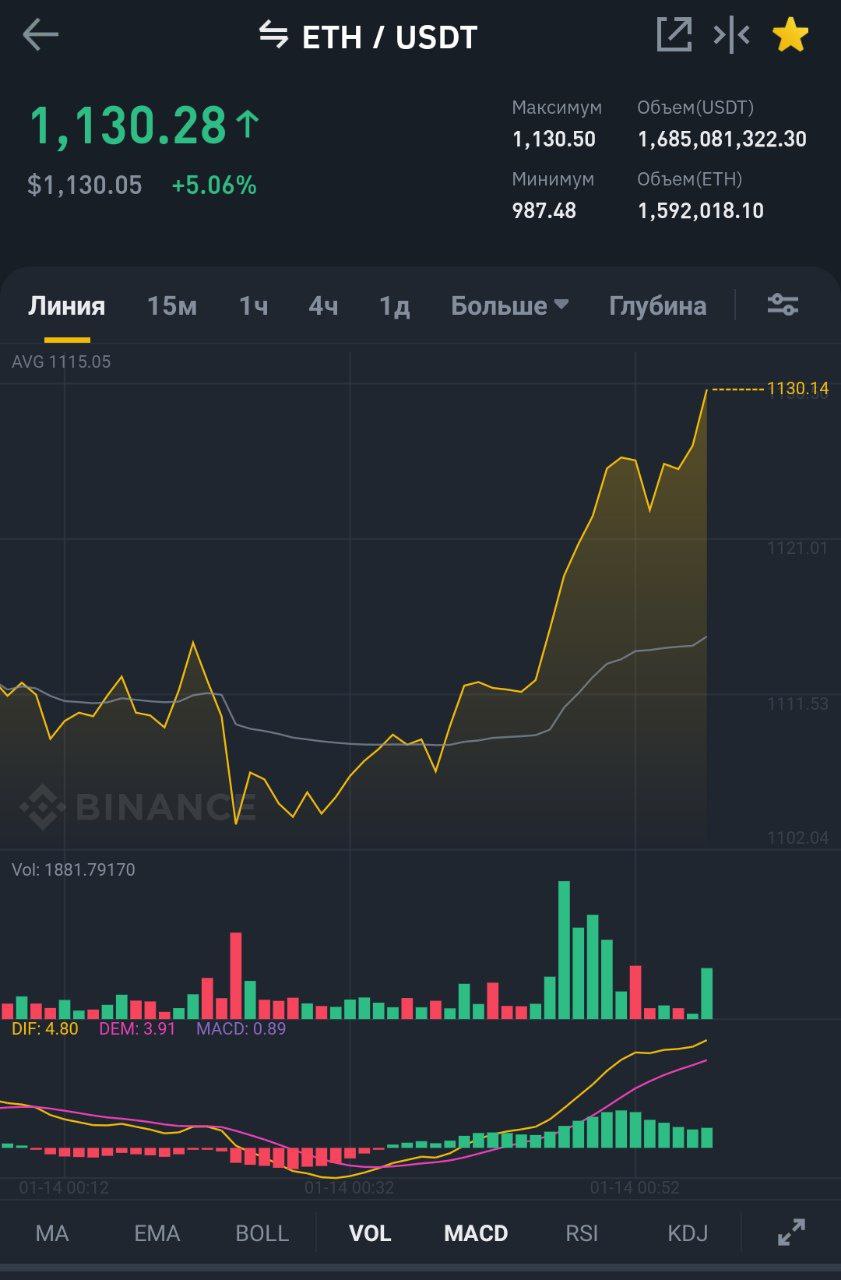Image resolution: width=841 pixels, height=1280 pixels.
Task: Enable KDJ indicator
Action: pos(688,1233)
